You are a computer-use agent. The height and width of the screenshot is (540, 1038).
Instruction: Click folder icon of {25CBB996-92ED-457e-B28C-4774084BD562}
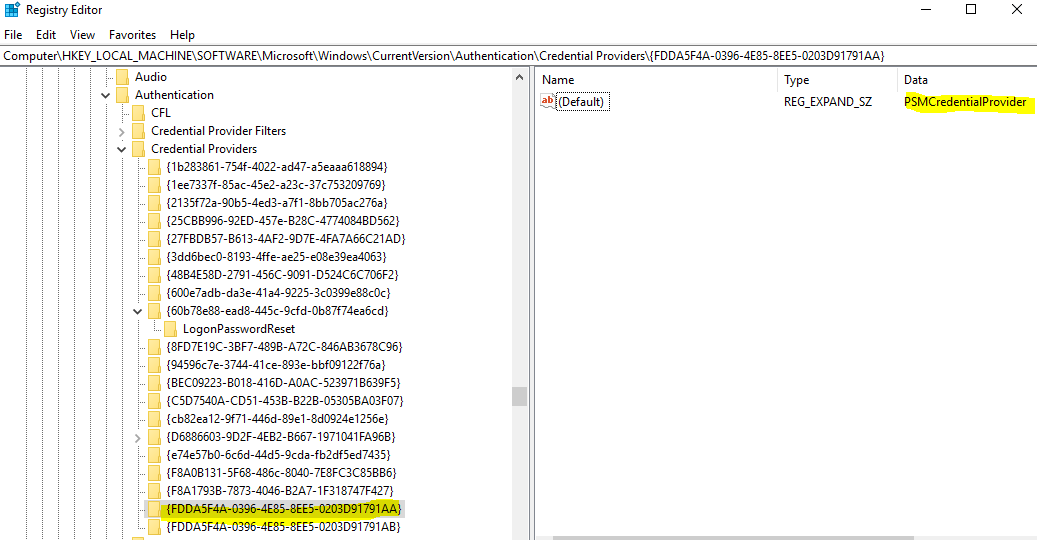[x=154, y=221]
